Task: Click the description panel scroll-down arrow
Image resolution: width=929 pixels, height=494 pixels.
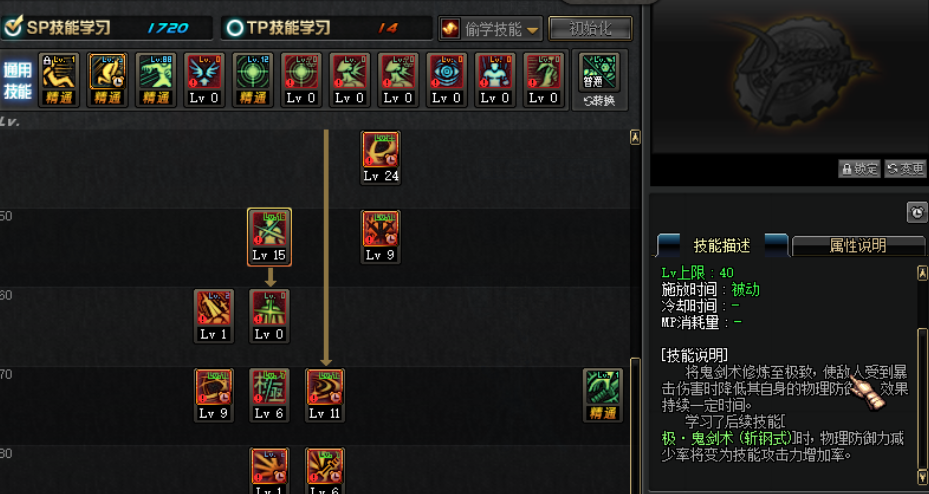Action: click(x=922, y=477)
